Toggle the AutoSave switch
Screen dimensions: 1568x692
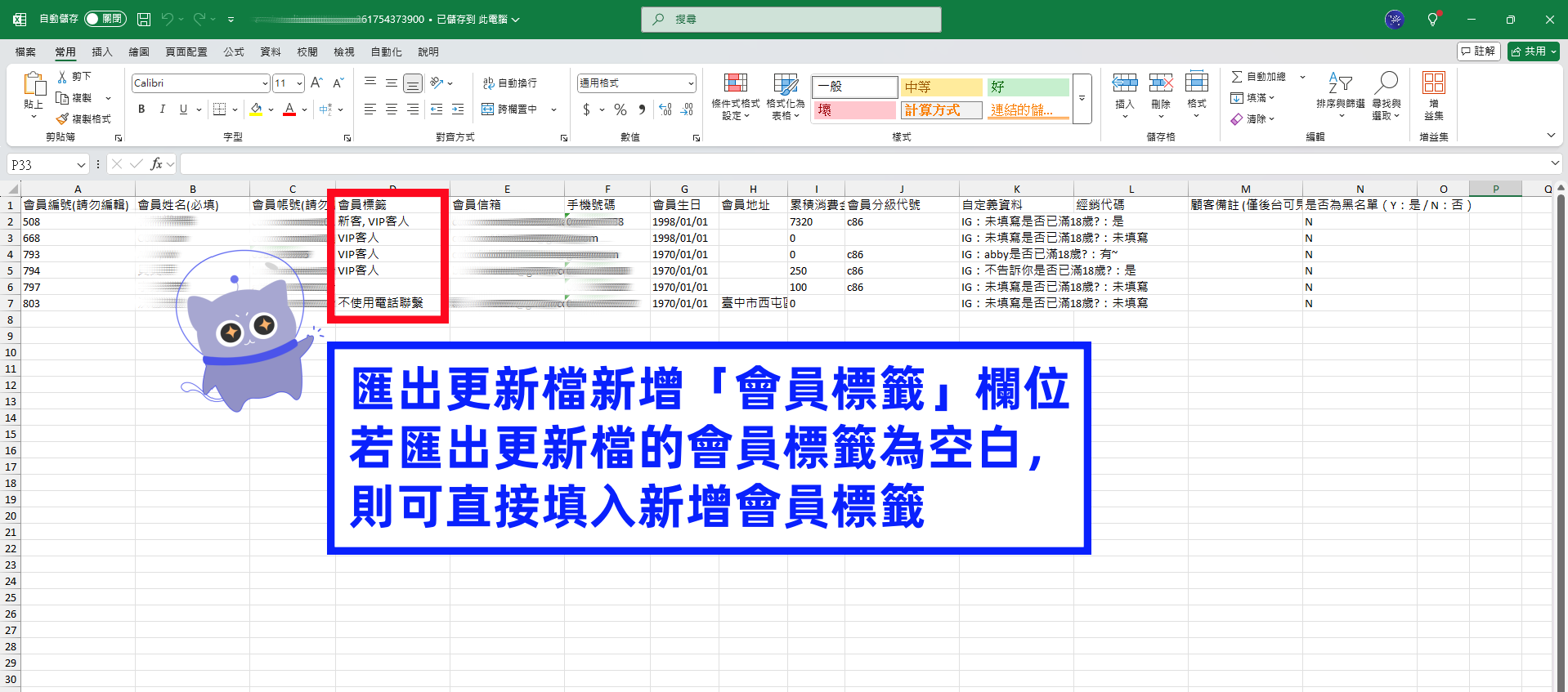pos(105,19)
